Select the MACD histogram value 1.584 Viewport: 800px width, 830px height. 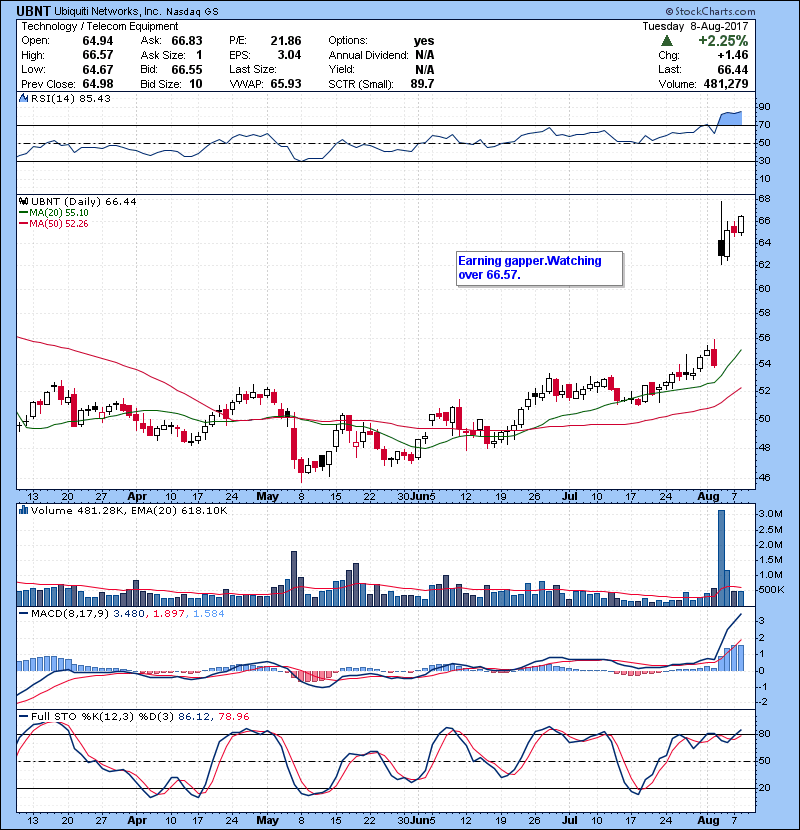coord(209,614)
